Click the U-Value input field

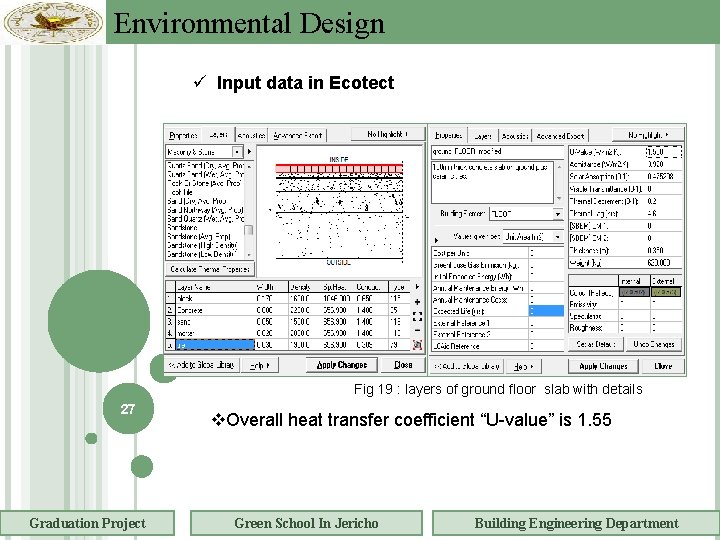(664, 152)
